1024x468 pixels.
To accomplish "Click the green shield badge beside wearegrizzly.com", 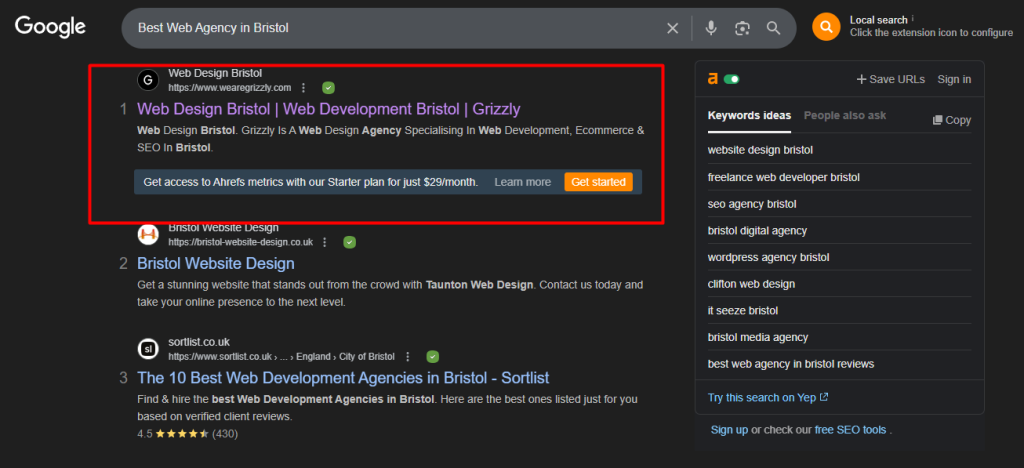I will point(328,88).
